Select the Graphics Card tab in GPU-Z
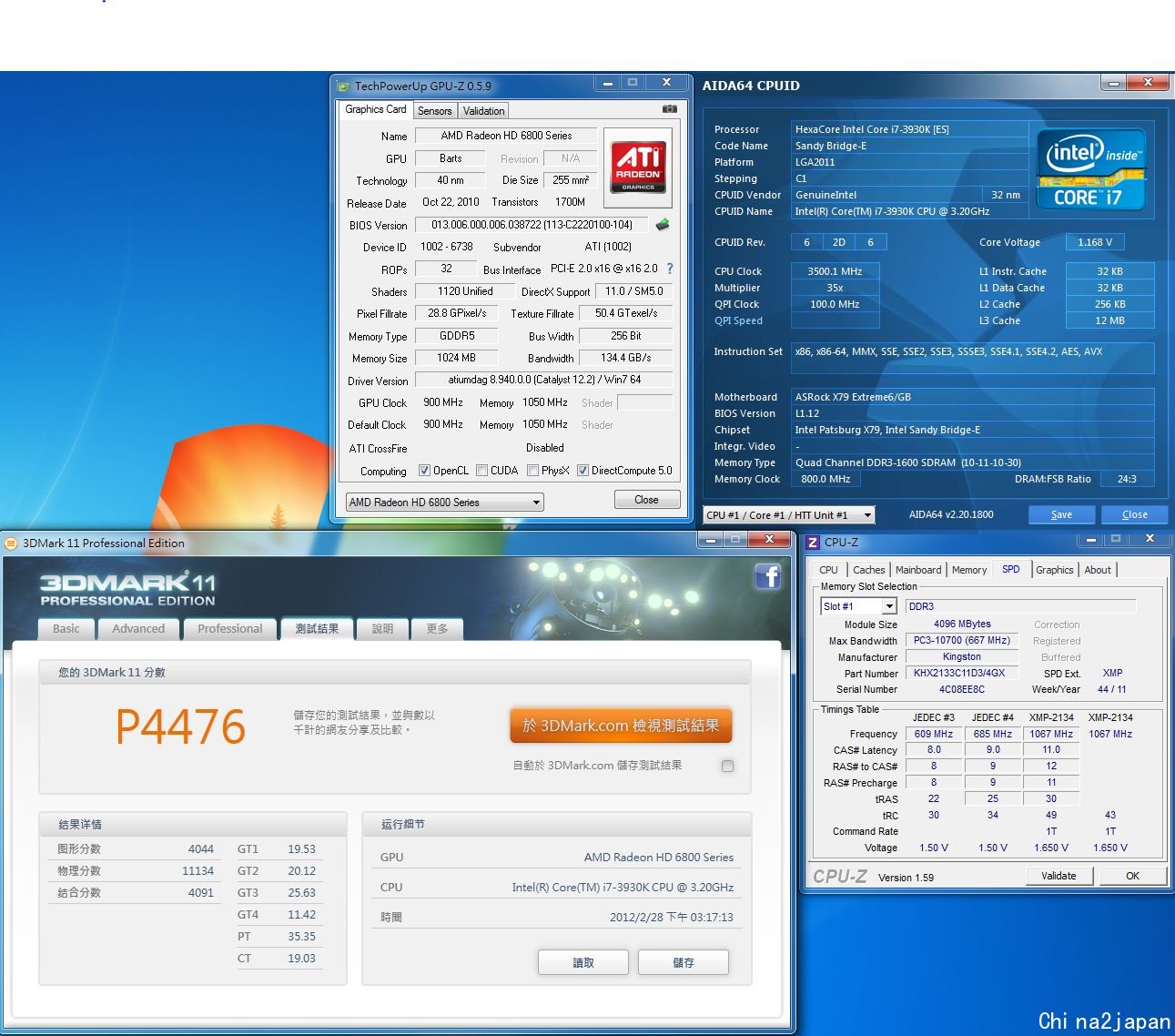This screenshot has height=1036, width=1175. (x=376, y=109)
